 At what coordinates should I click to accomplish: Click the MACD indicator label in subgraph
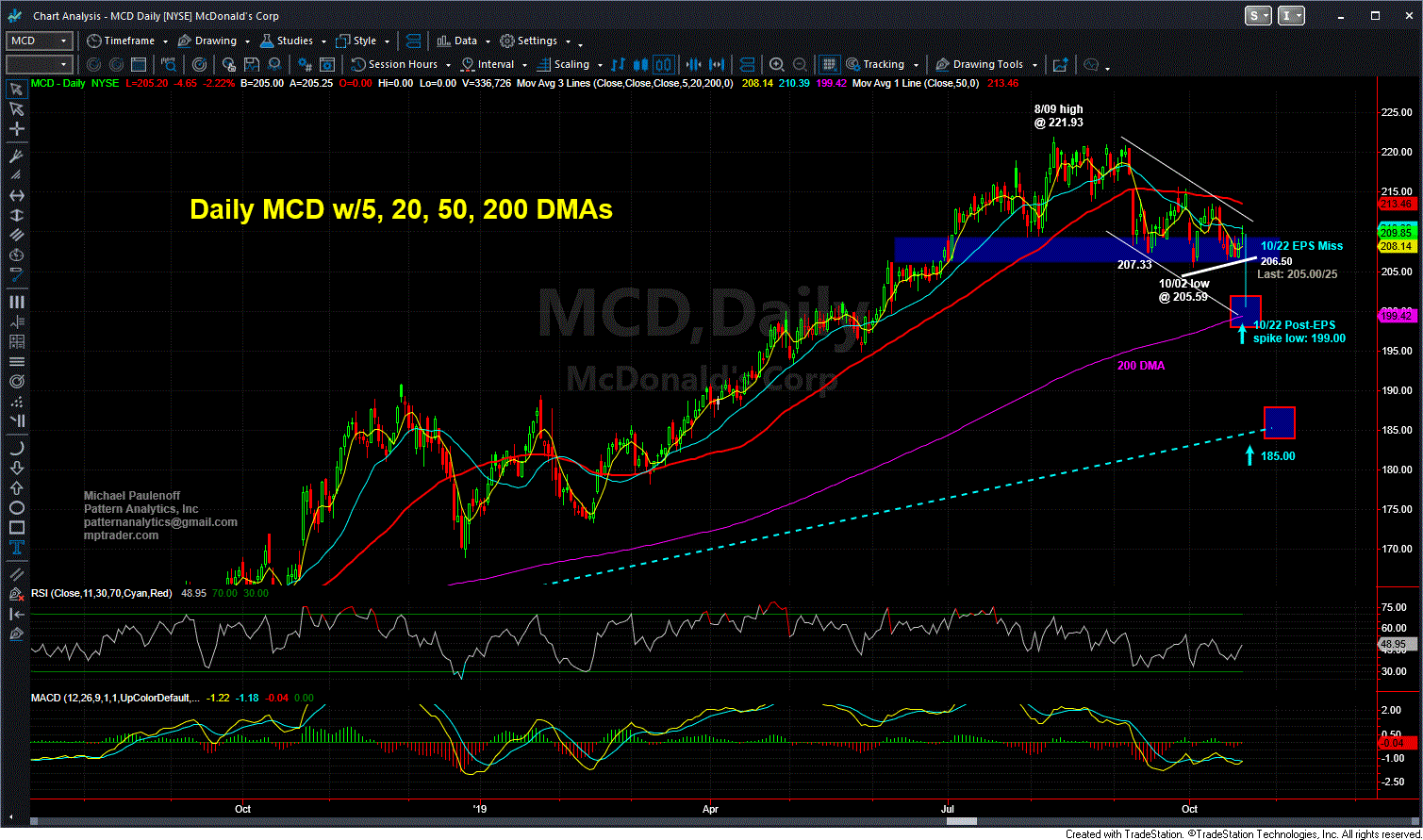click(x=113, y=698)
